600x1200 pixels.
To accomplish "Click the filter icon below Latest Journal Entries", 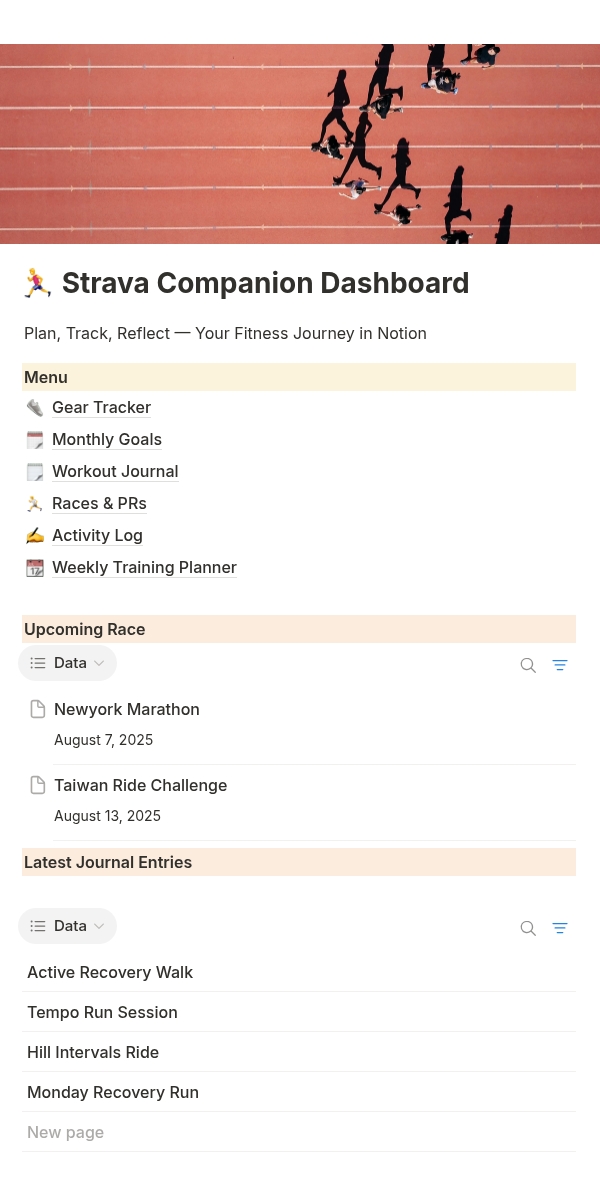I will (x=560, y=928).
